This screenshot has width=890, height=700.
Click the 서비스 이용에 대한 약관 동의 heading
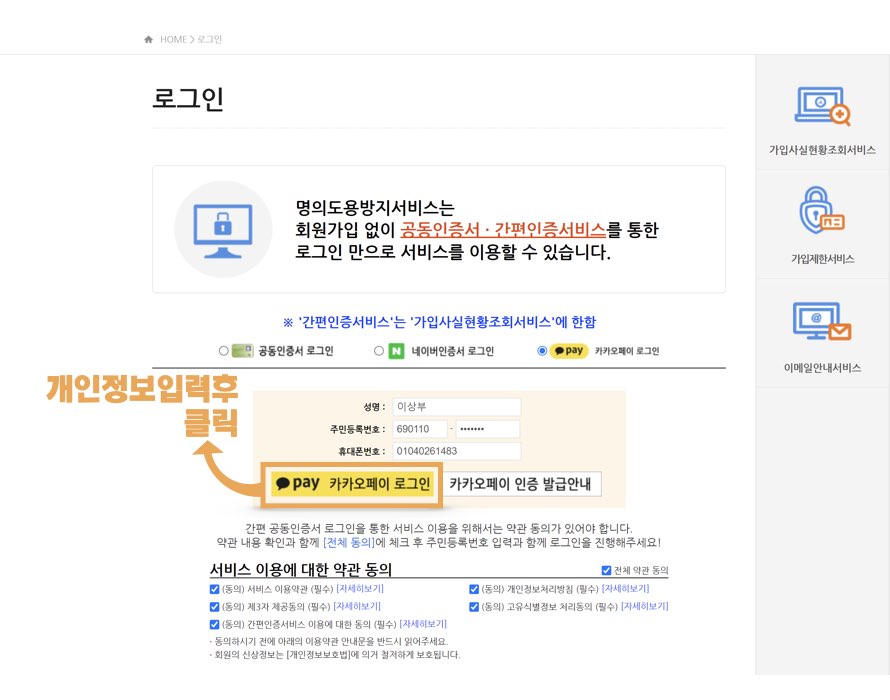pyautogui.click(x=301, y=569)
